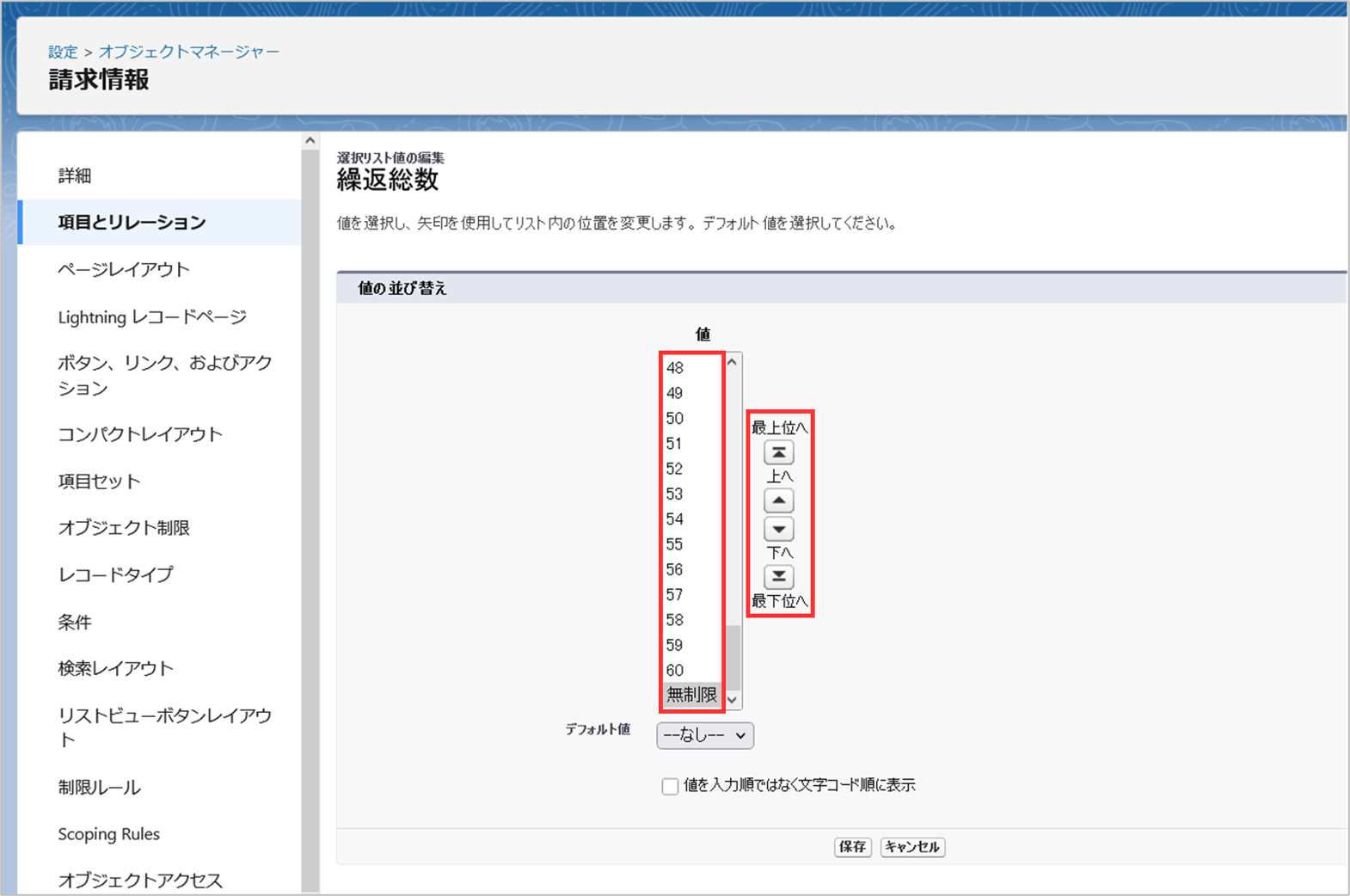The image size is (1350, 896).
Task: Open the 設定 breadcrumb link
Action: pyautogui.click(x=63, y=52)
